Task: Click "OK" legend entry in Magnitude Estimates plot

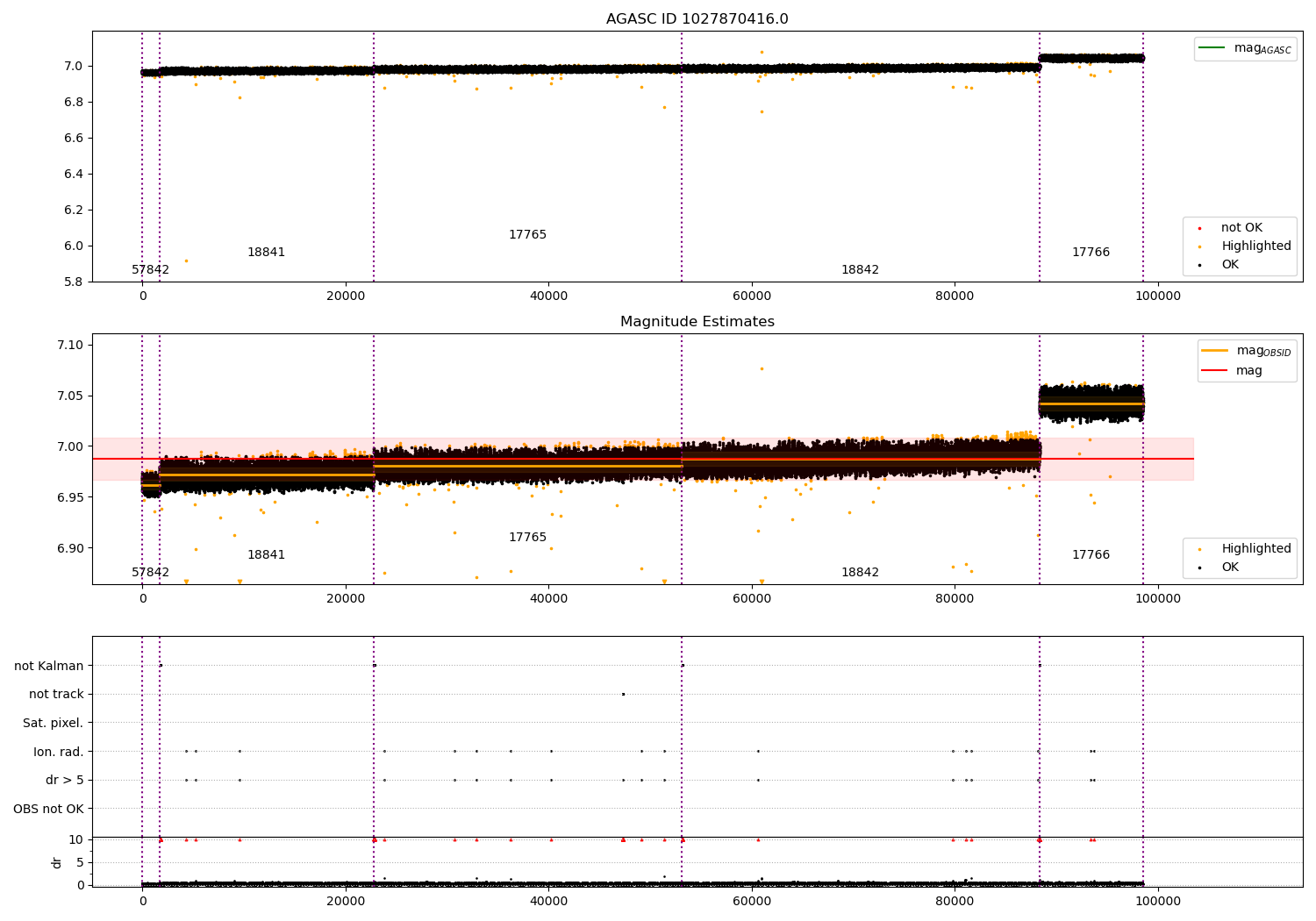Action: click(x=1230, y=568)
